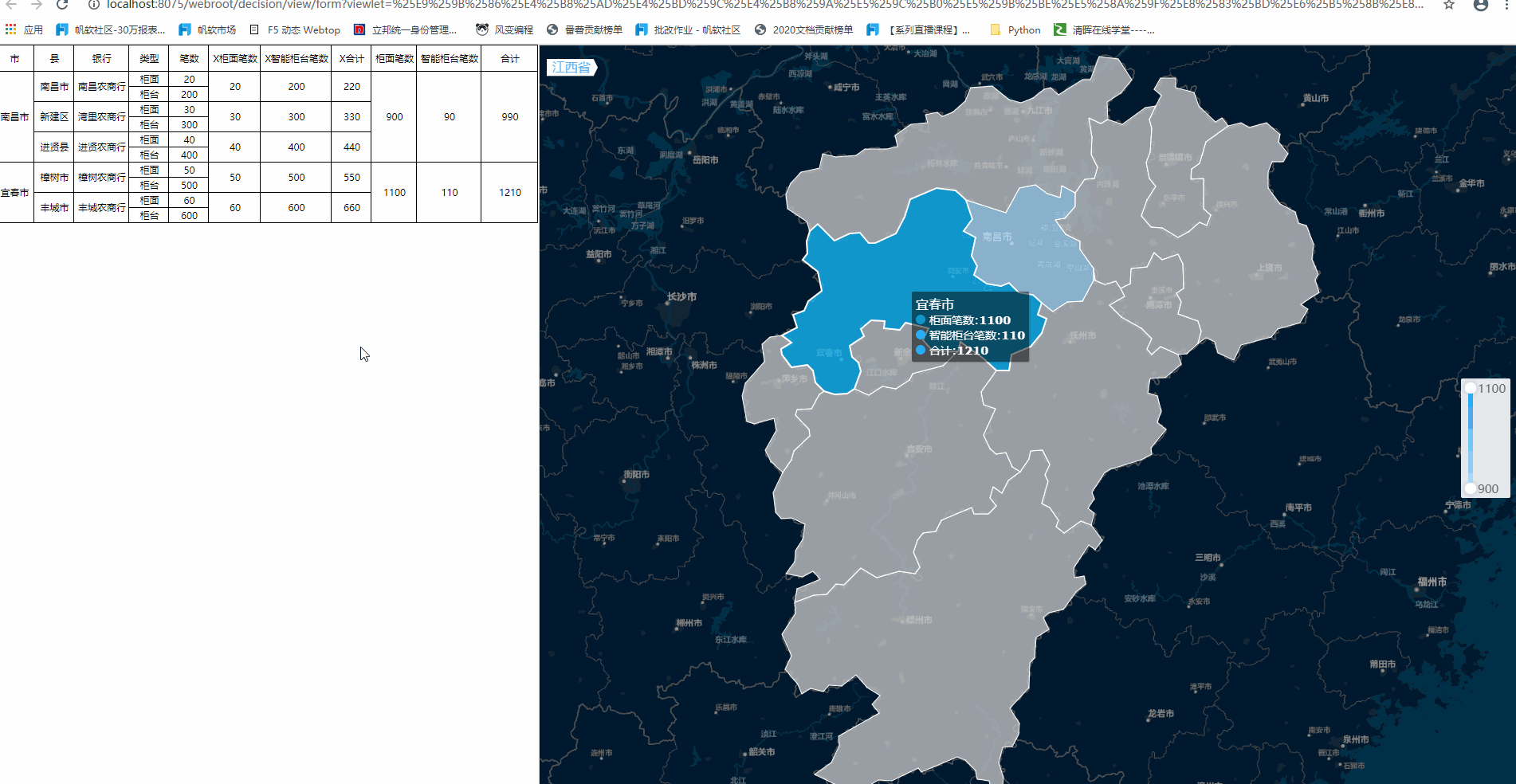1516x784 pixels.
Task: Select the 南昌农商行 table cell
Action: 101,87
